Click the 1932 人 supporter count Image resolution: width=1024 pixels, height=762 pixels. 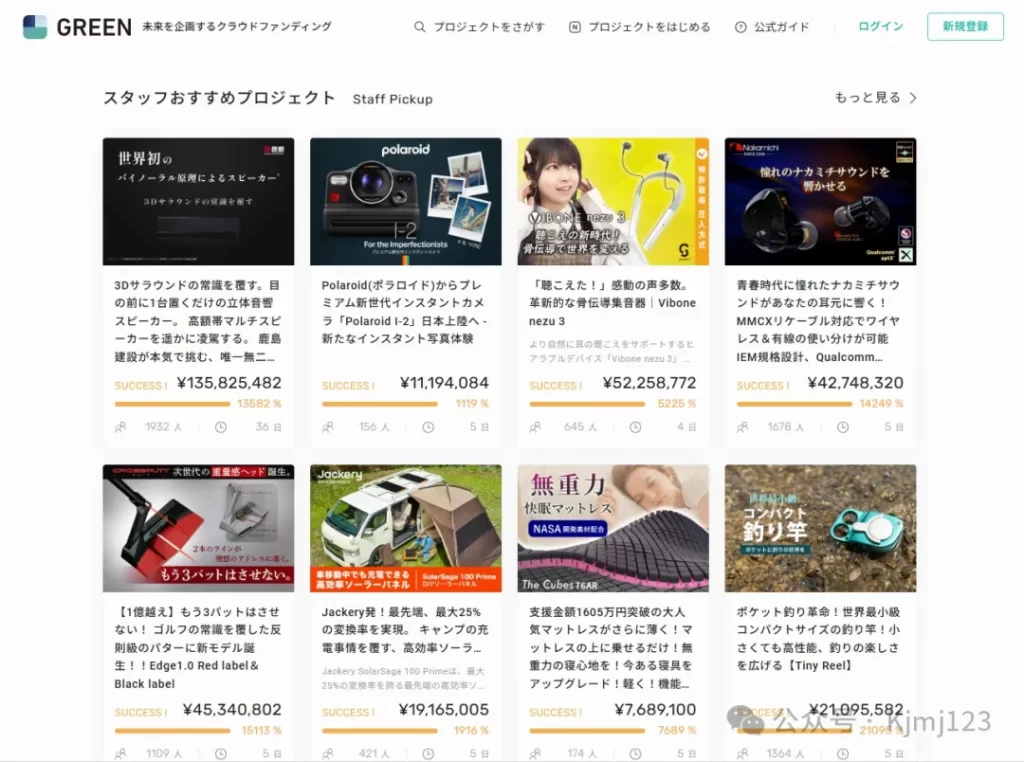[163, 427]
